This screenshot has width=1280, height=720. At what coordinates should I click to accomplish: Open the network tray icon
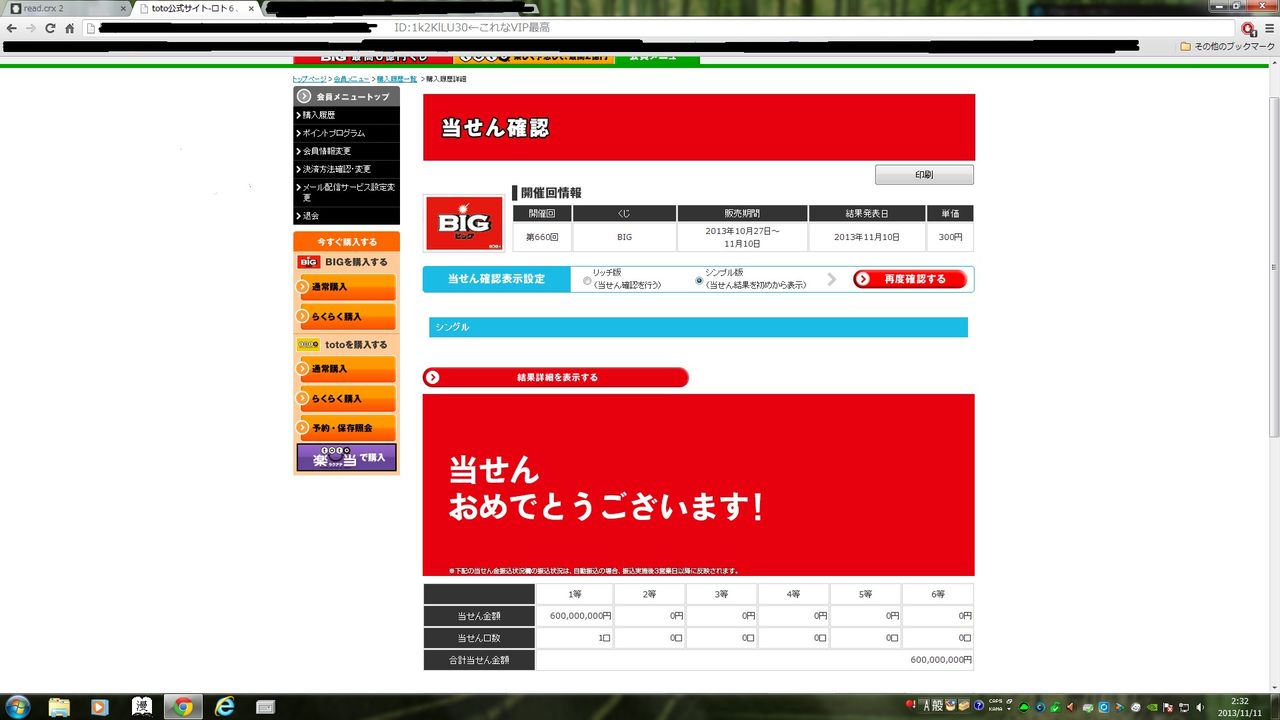1184,708
